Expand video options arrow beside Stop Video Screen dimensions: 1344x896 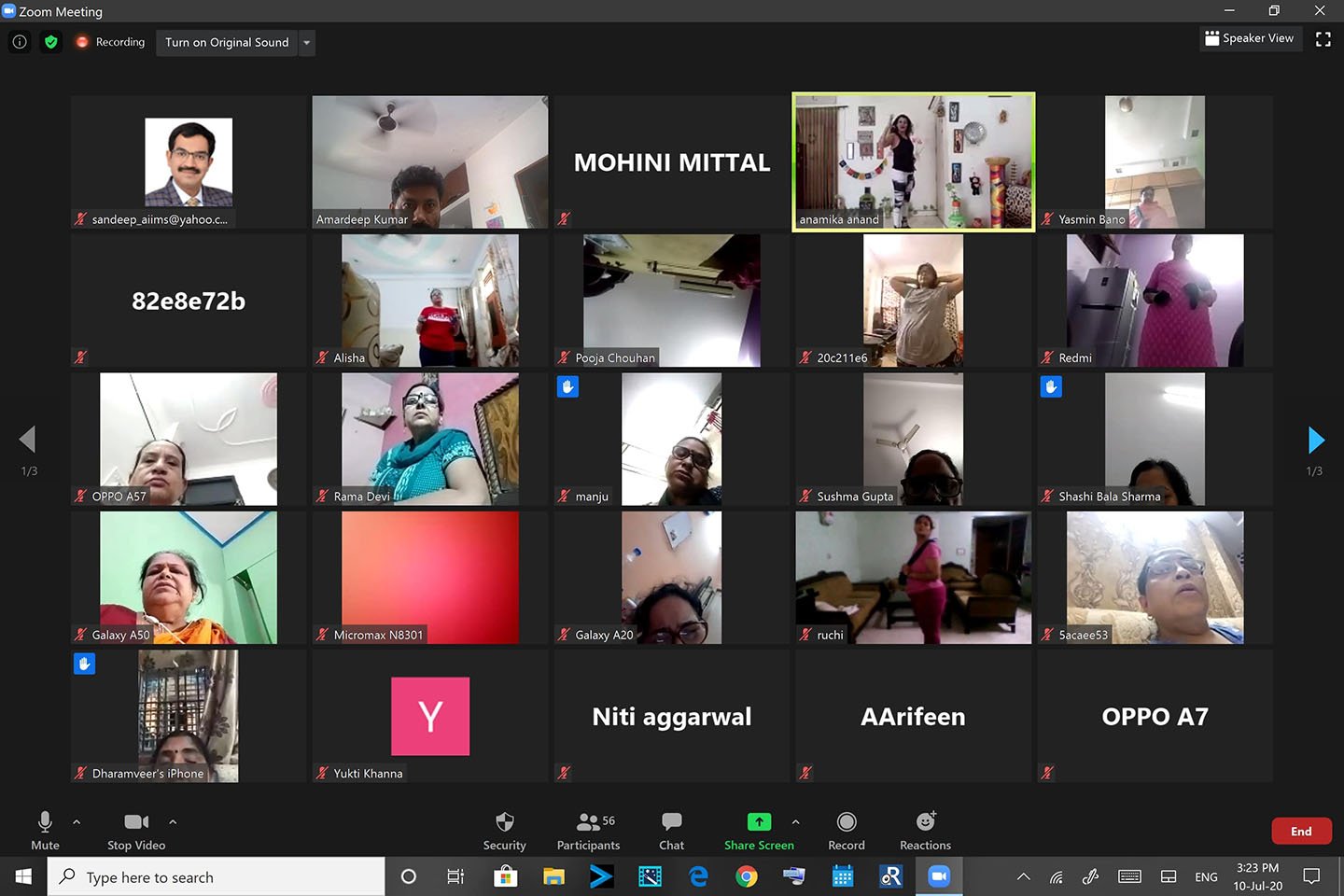point(173,822)
